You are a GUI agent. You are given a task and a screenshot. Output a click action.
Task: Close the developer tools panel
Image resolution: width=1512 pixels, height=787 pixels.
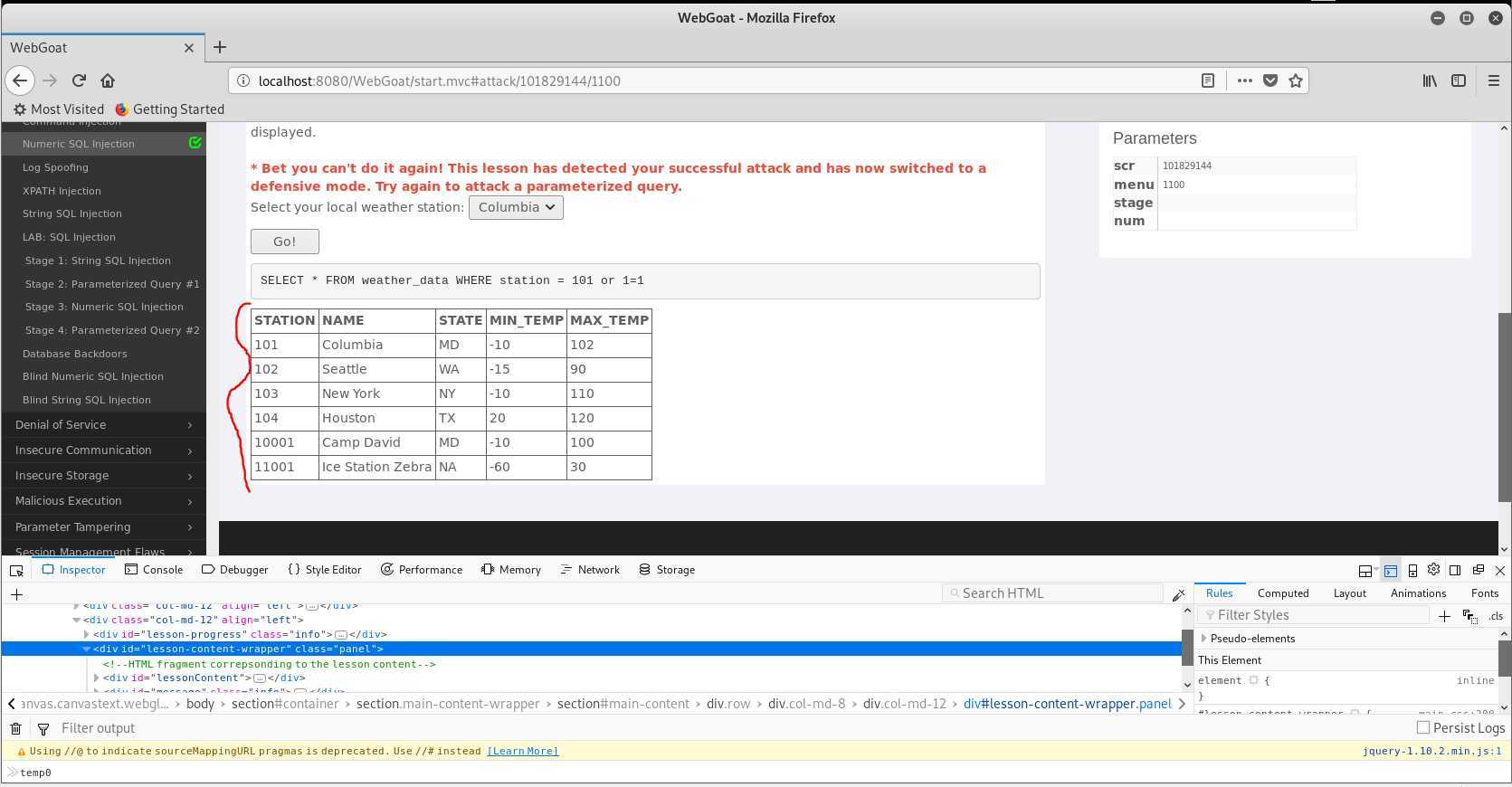(x=1500, y=570)
